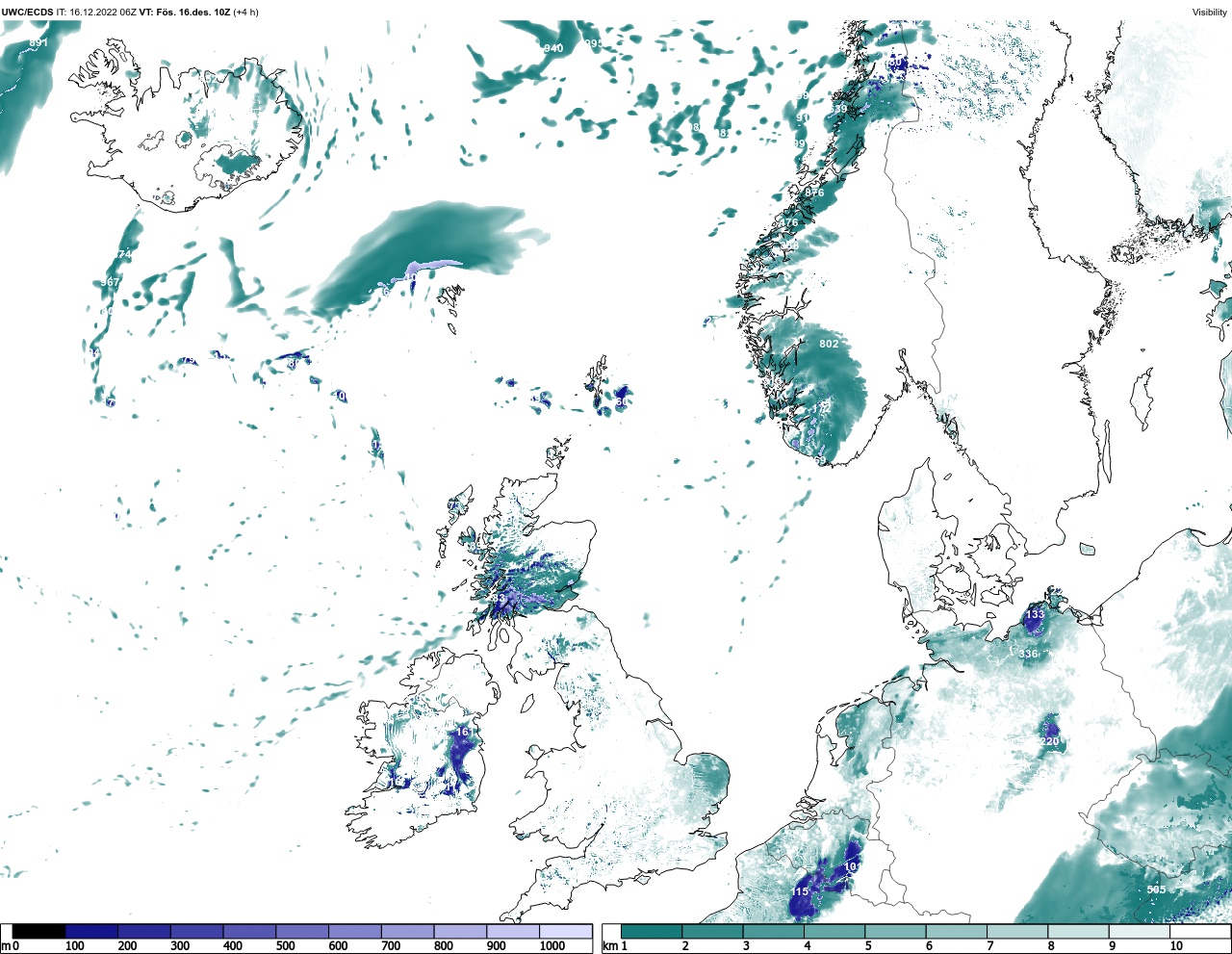This screenshot has height=954, width=1232.
Task: Click the 'UWC/ECDS' header label
Action: (27, 13)
